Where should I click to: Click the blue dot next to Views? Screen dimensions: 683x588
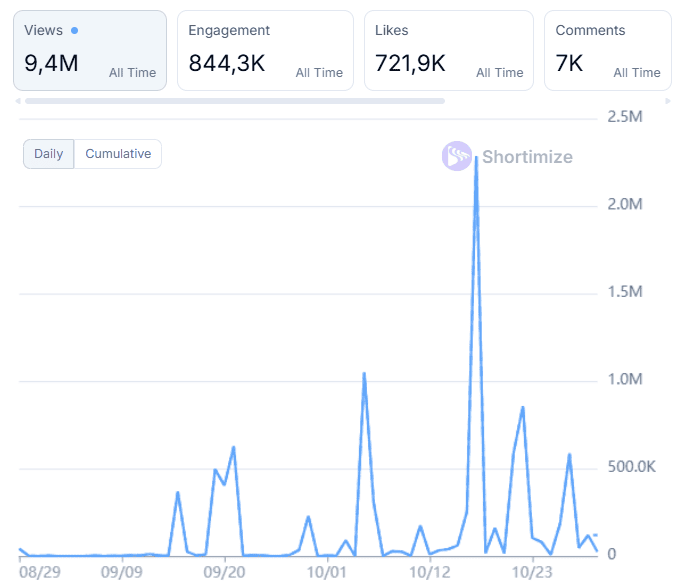[x=74, y=31]
